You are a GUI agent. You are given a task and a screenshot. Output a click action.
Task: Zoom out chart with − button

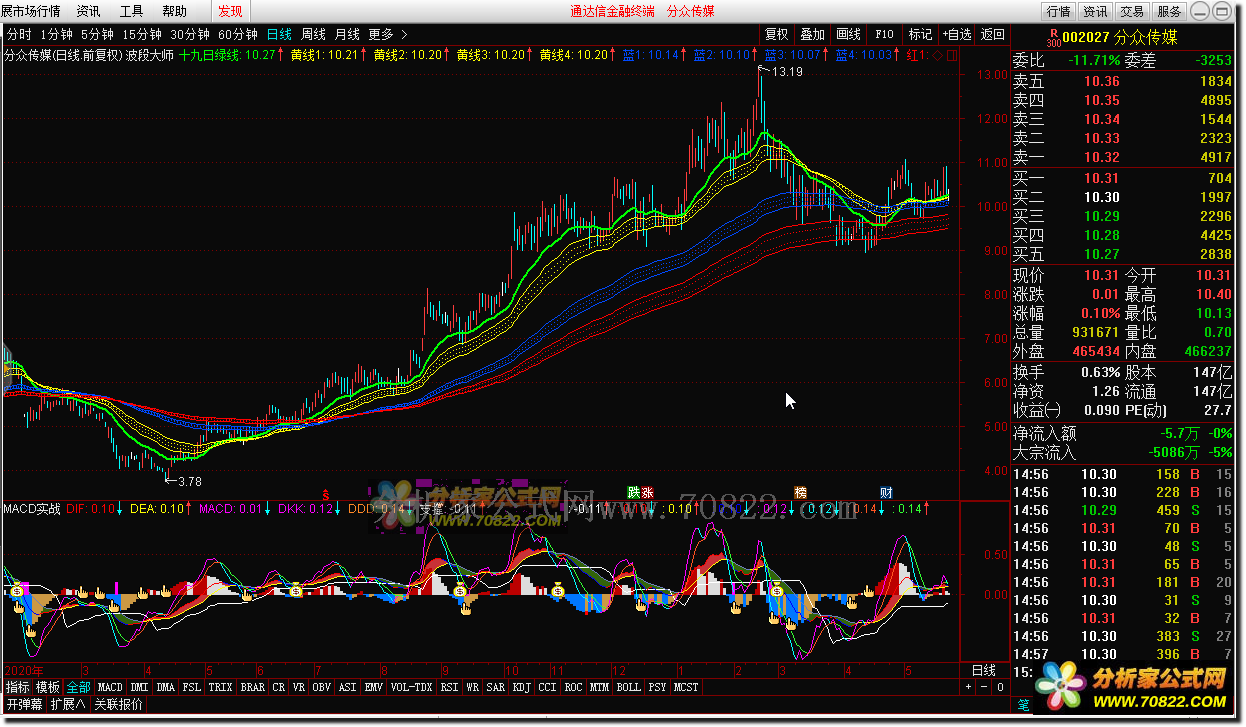[x=984, y=687]
